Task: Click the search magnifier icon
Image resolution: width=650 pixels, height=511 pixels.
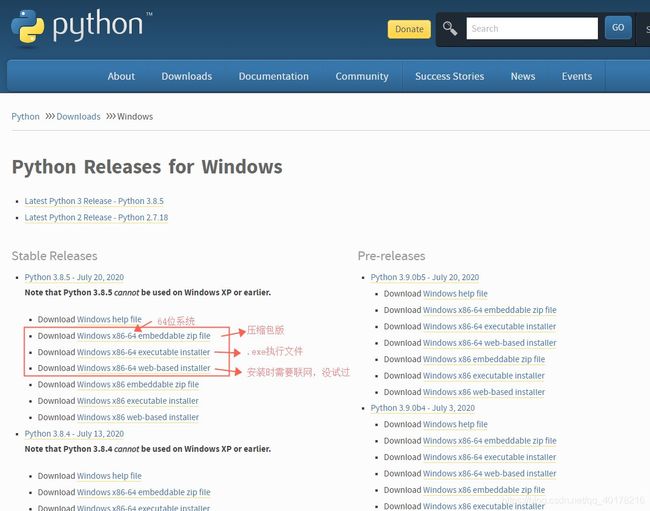Action: tap(449, 29)
